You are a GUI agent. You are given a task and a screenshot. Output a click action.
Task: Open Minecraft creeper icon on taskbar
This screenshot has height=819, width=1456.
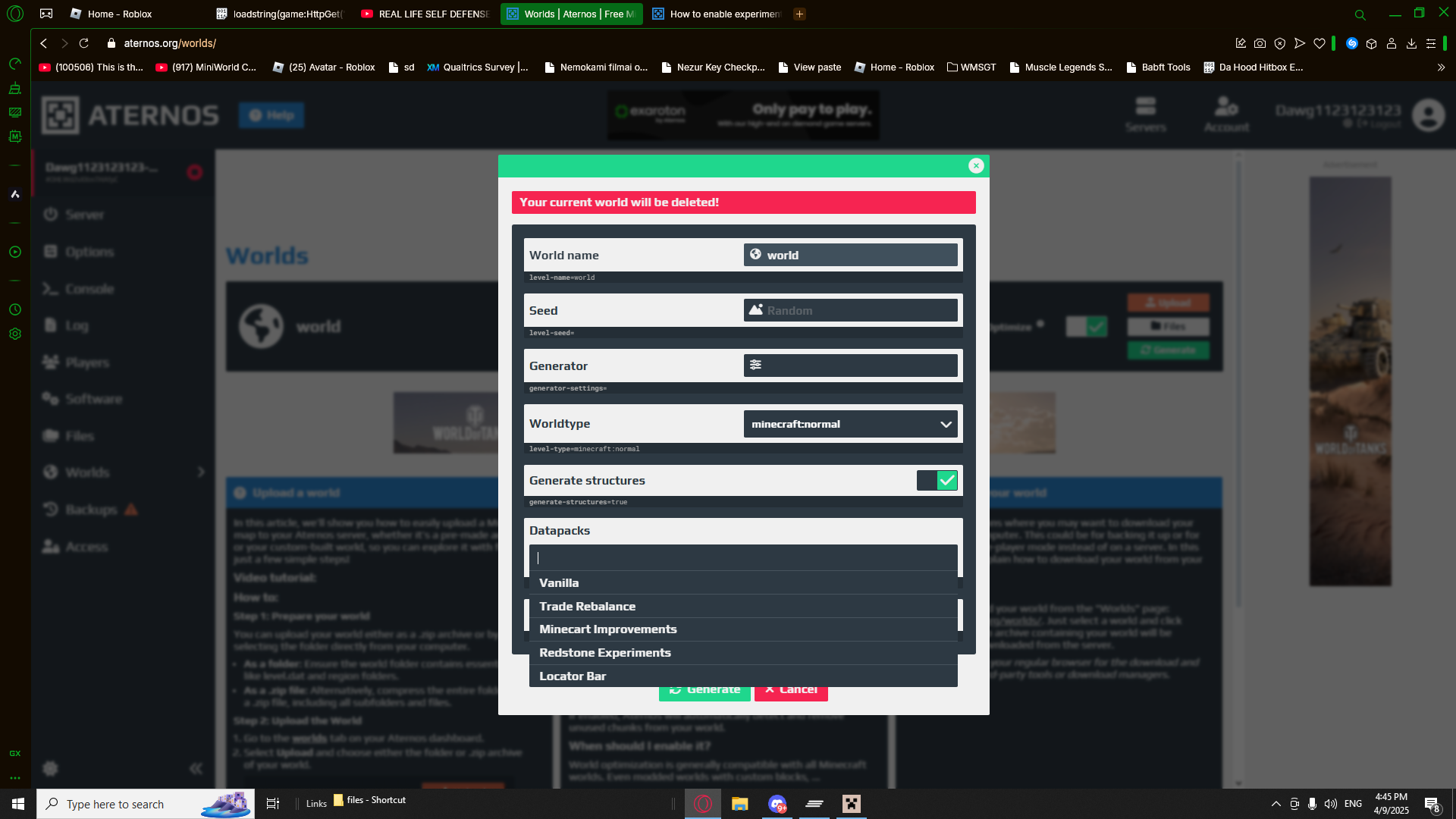(852, 804)
